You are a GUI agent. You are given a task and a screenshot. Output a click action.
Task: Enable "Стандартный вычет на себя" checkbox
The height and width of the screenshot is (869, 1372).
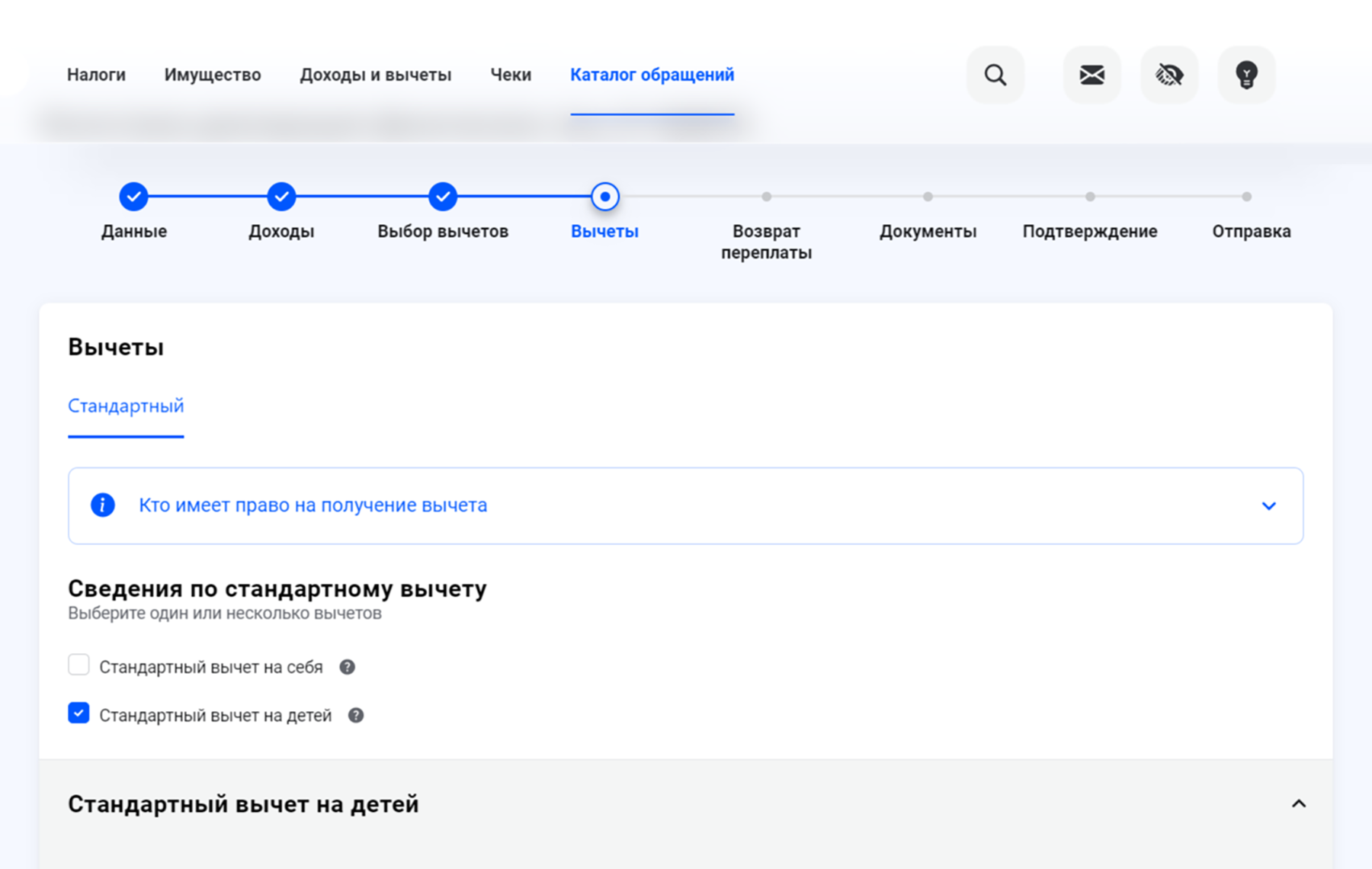click(79, 665)
